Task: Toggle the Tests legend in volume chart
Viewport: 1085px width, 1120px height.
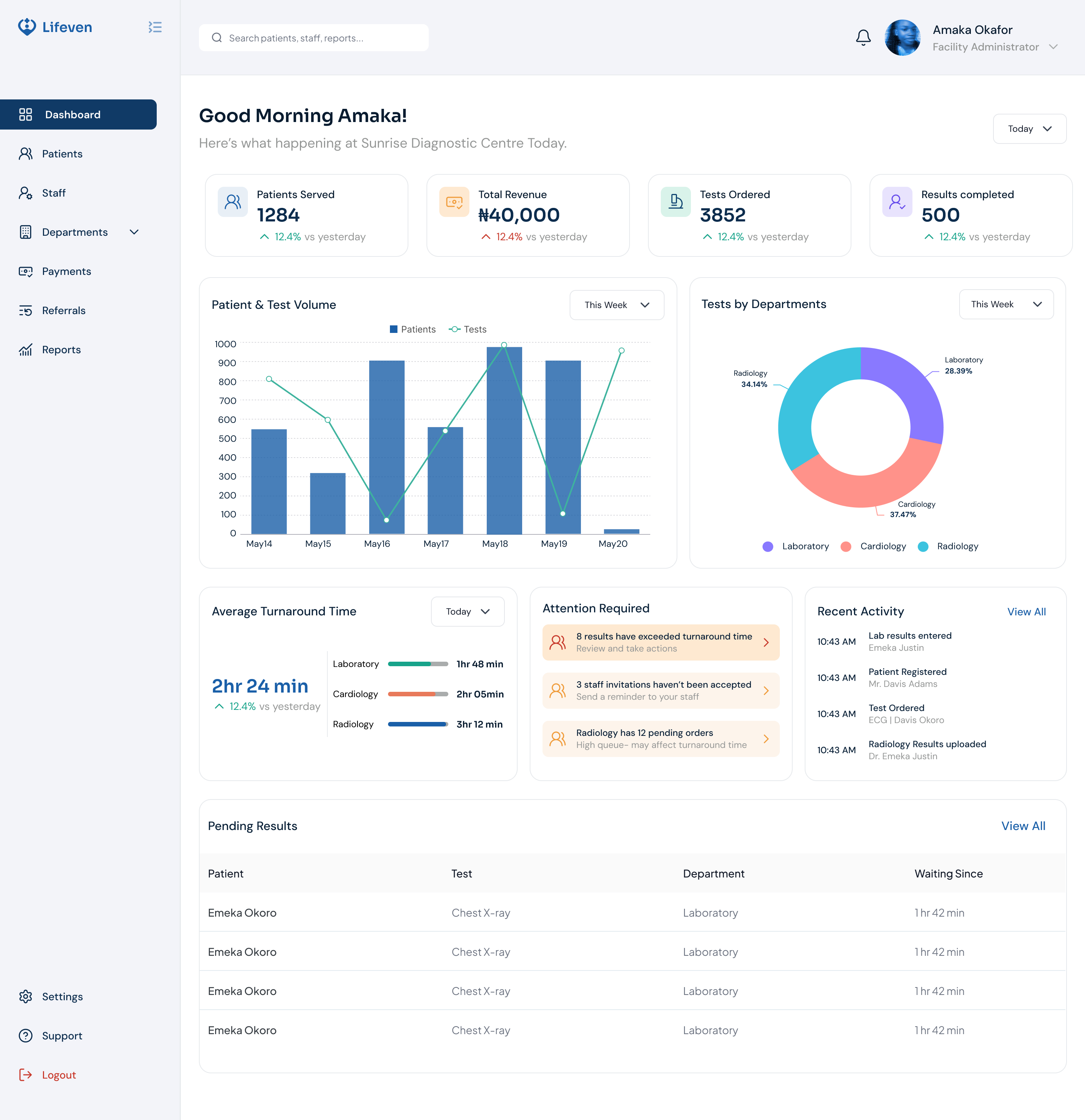Action: coord(468,329)
